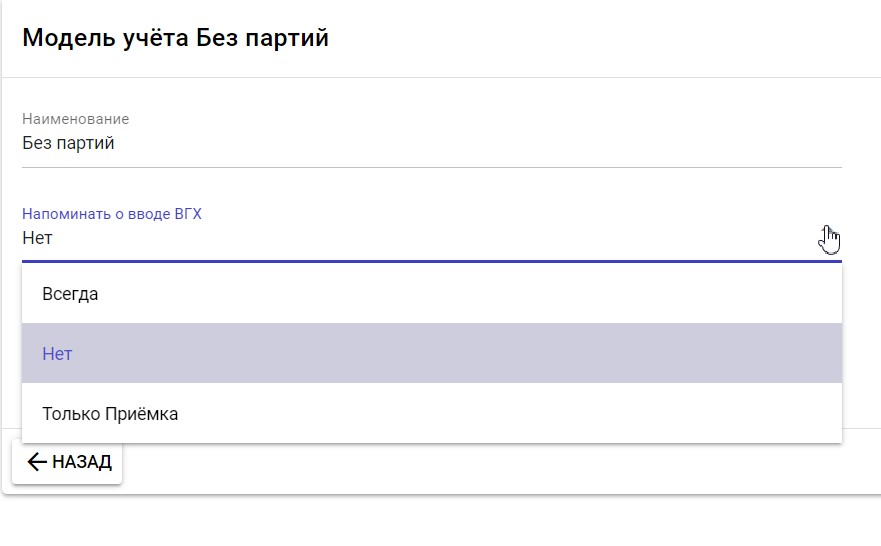Screen dimensions: 881x546
Task: Click the Наименование field label
Action: coord(76,119)
